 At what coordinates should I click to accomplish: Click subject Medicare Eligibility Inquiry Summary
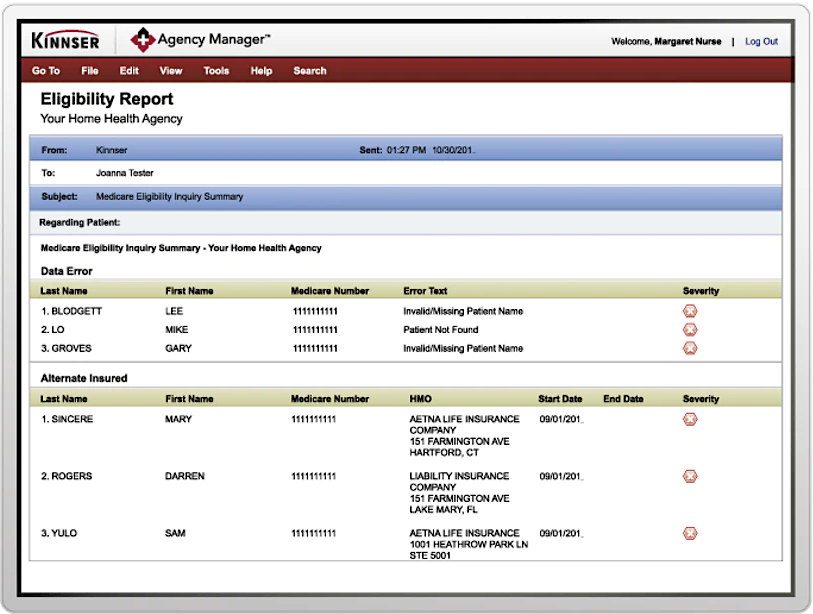click(x=170, y=197)
